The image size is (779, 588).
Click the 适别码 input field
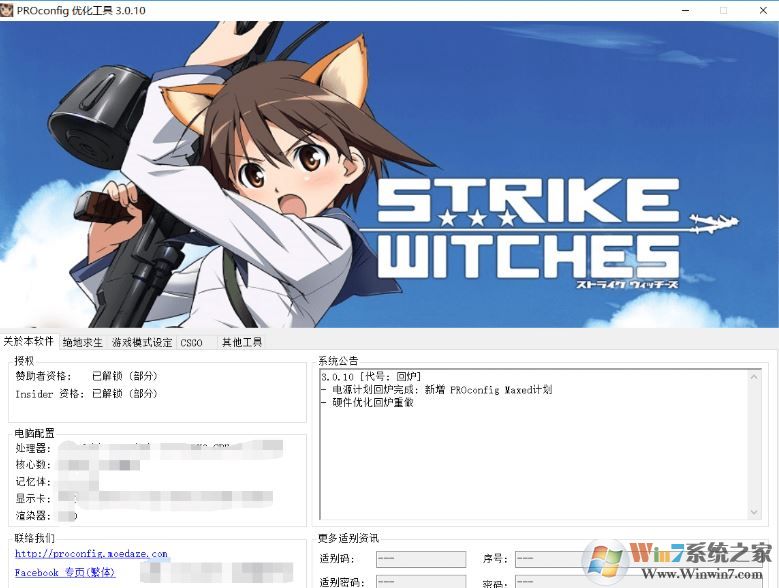421,559
